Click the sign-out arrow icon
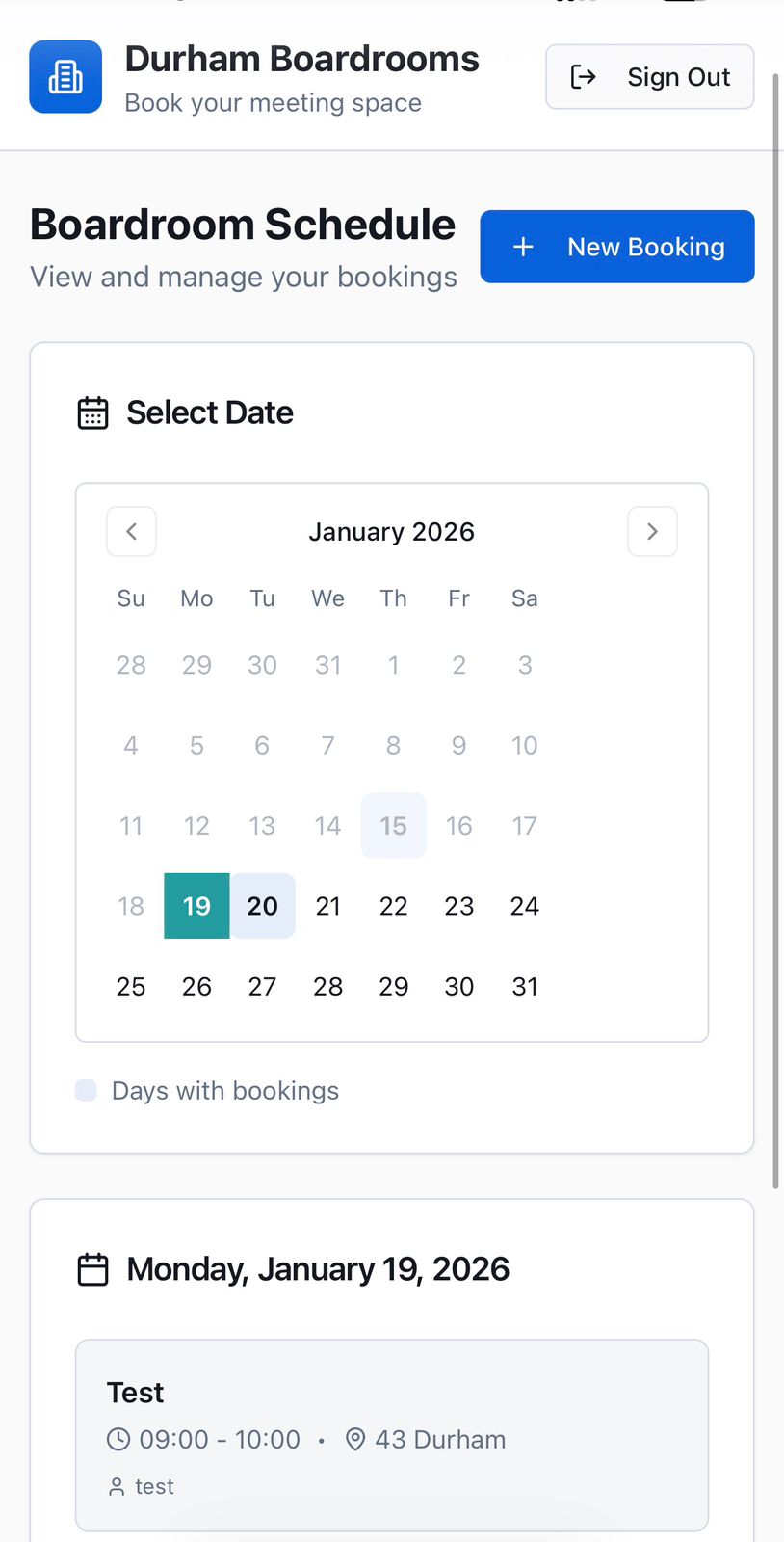784x1542 pixels. tap(584, 77)
